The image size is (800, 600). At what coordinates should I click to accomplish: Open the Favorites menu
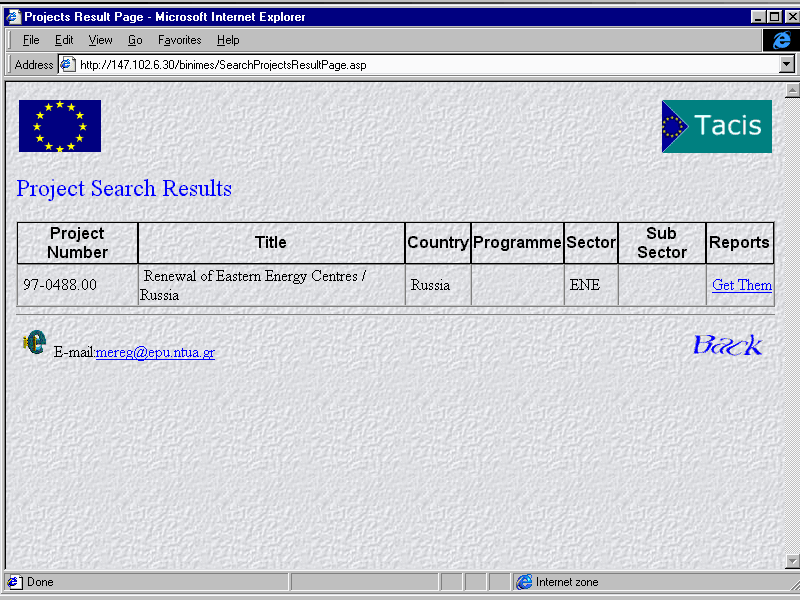(179, 40)
